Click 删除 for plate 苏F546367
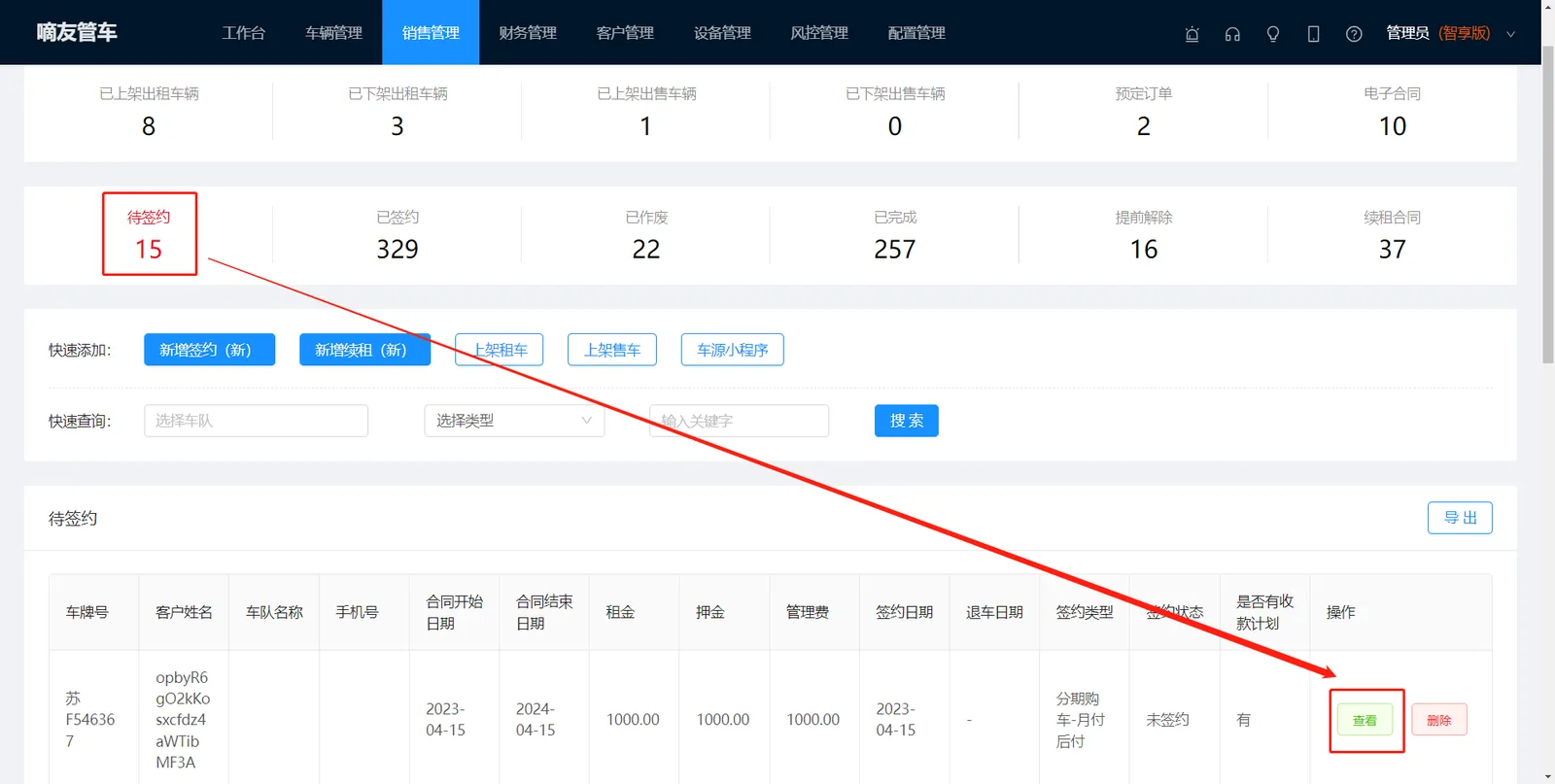The image size is (1555, 784). pos(1439,720)
